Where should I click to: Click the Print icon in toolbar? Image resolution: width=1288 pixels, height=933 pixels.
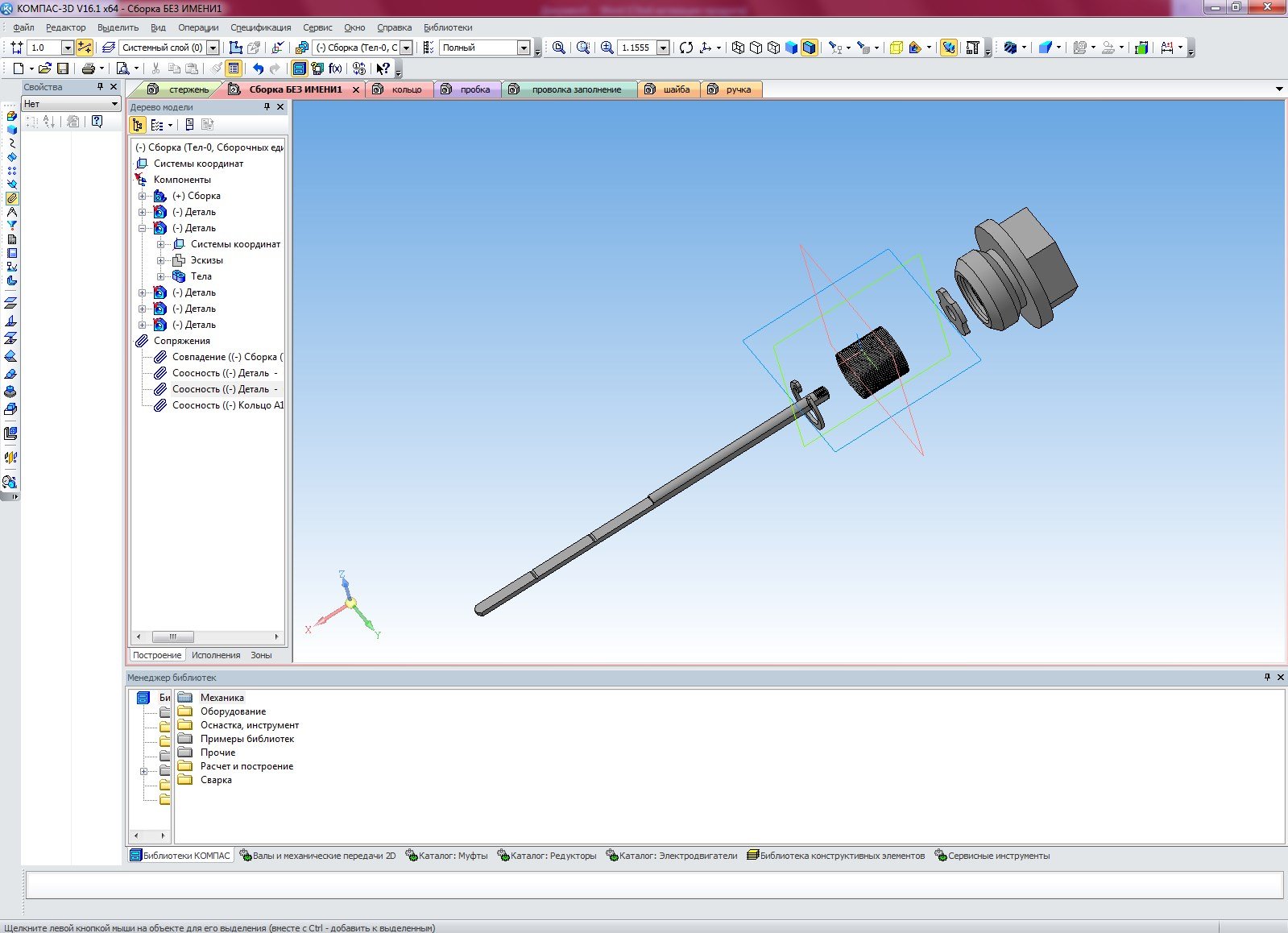89,68
